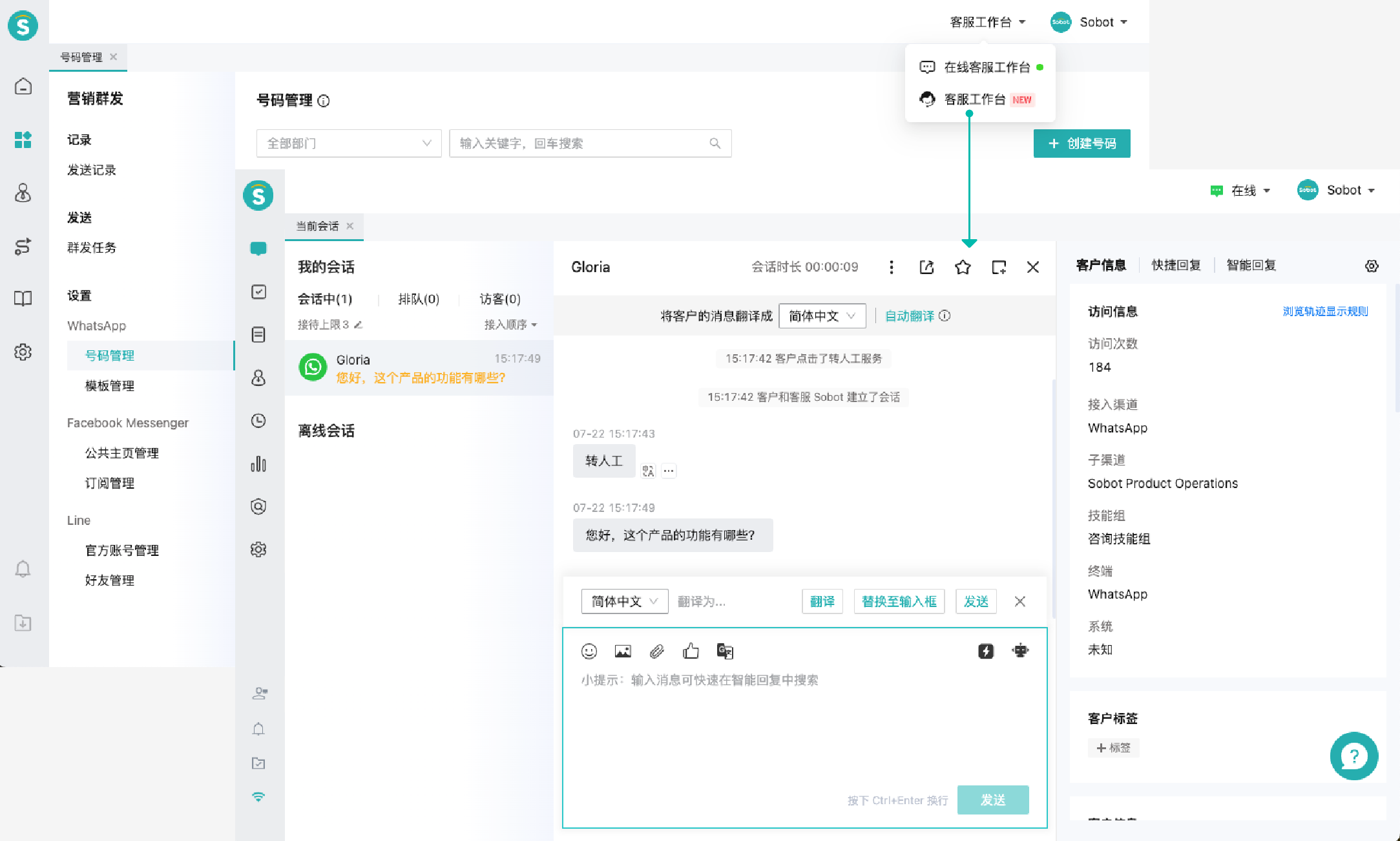Star the Gloria conversation

coord(963,268)
